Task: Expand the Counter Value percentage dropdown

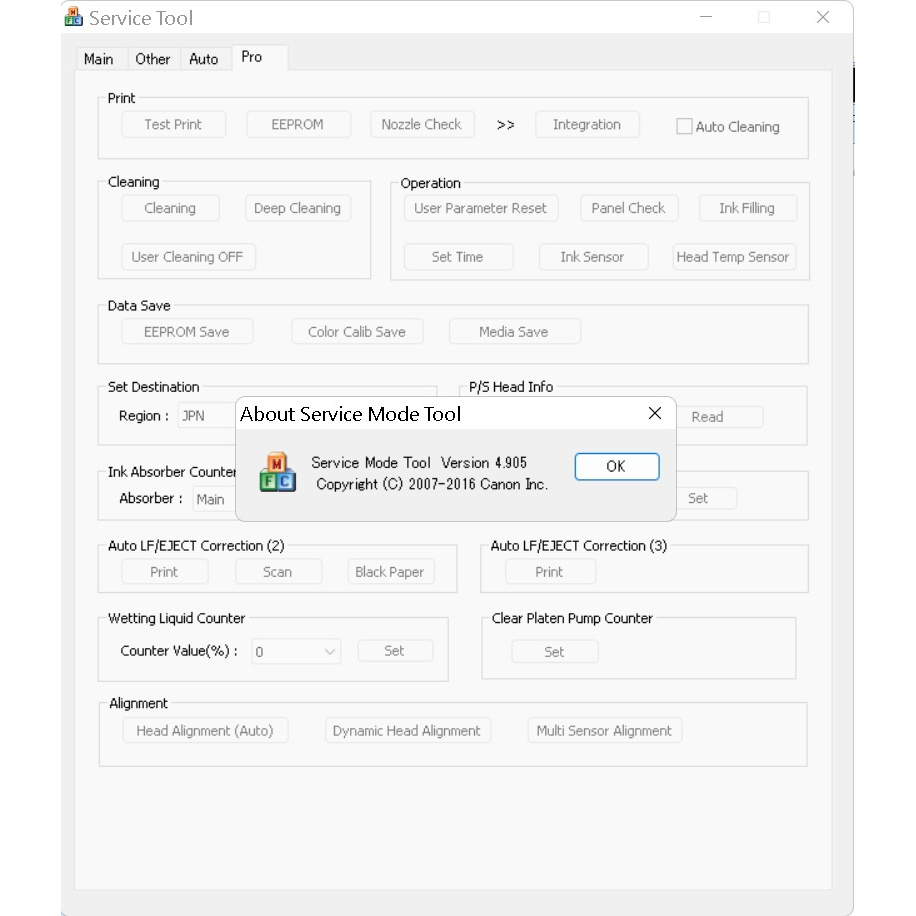Action: (x=296, y=651)
